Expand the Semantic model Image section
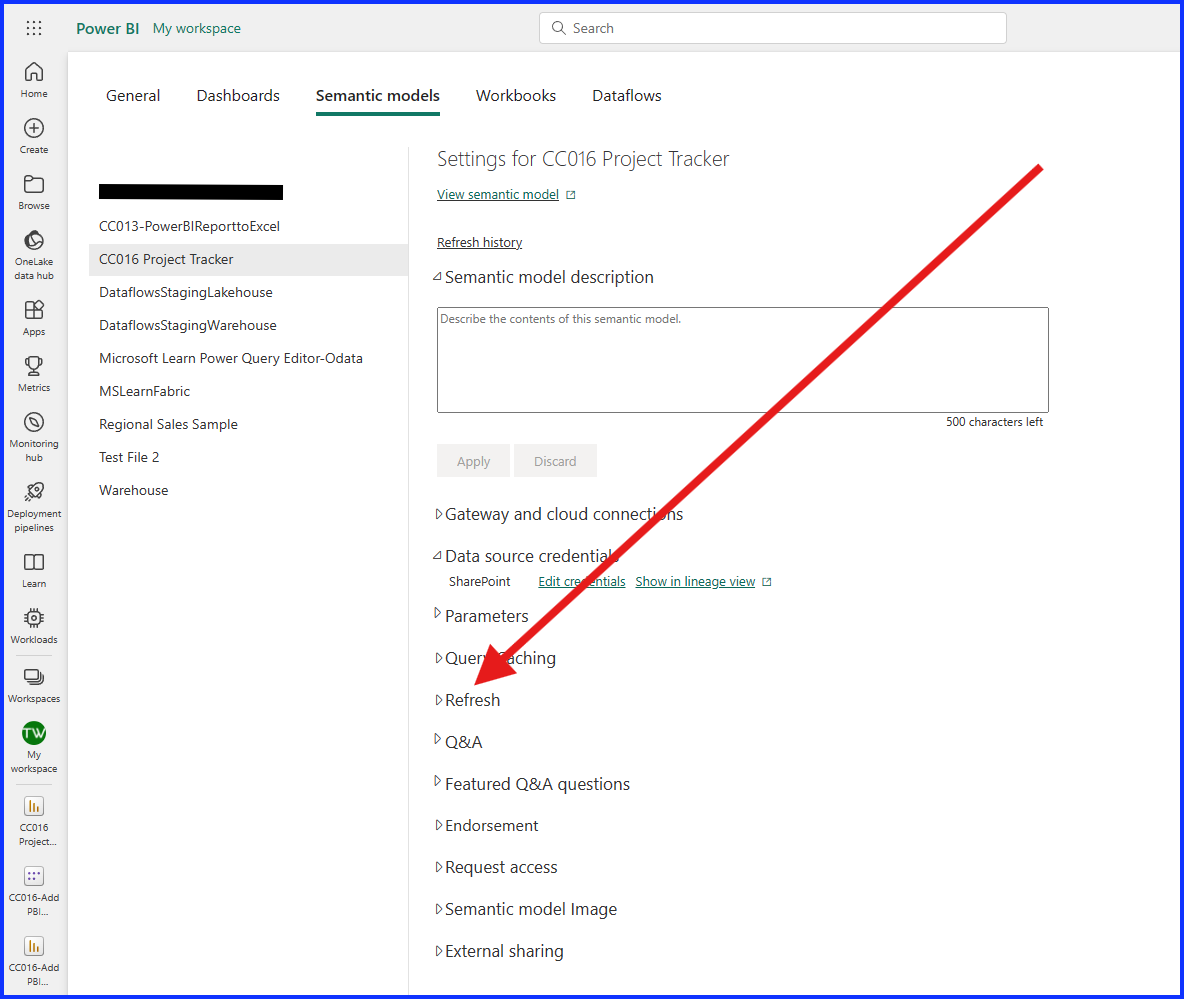Viewport: 1184px width, 999px height. point(439,909)
